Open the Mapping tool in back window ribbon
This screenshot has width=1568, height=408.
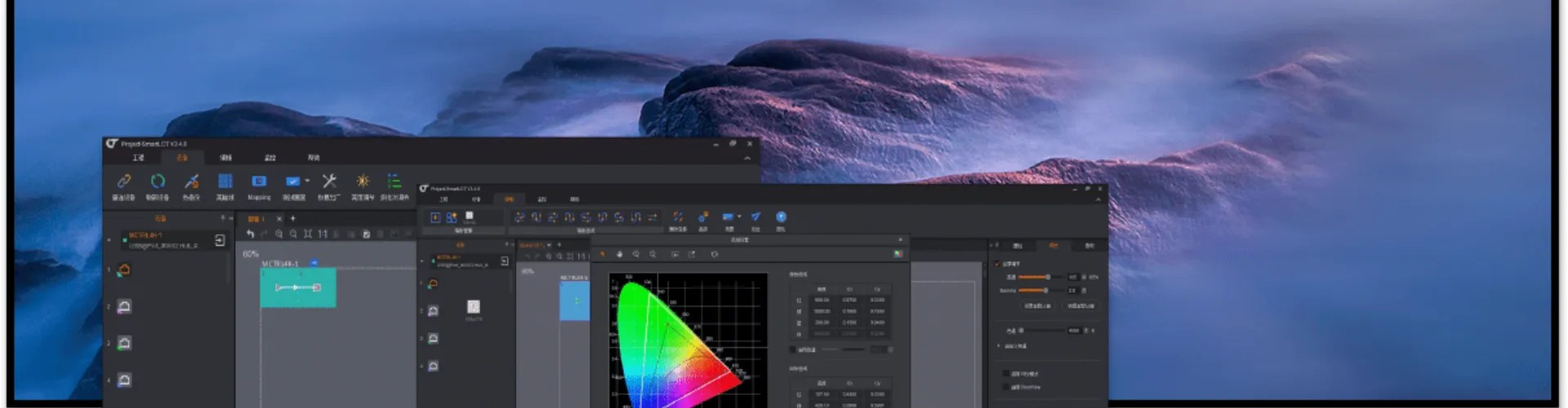pos(259,186)
